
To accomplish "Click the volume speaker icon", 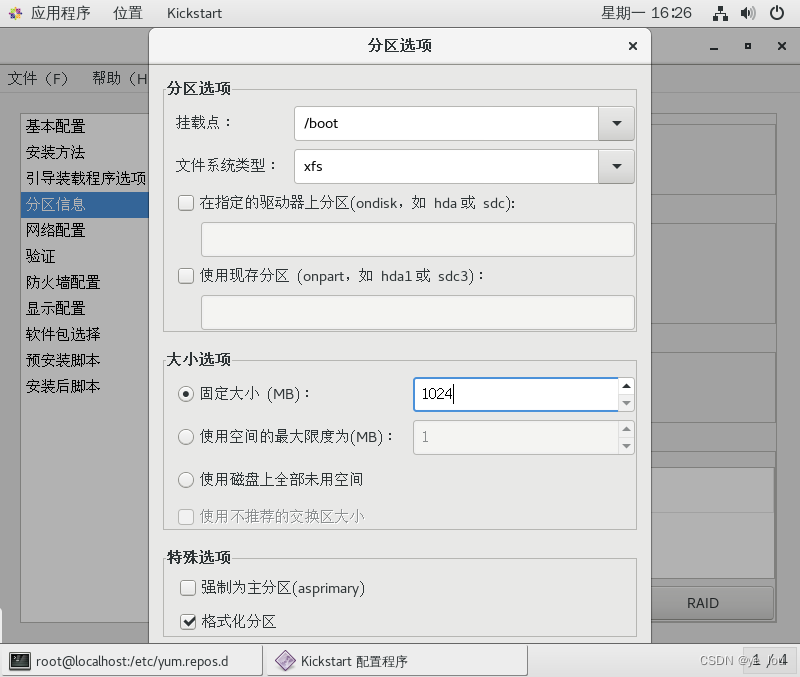I will pyautogui.click(x=748, y=13).
